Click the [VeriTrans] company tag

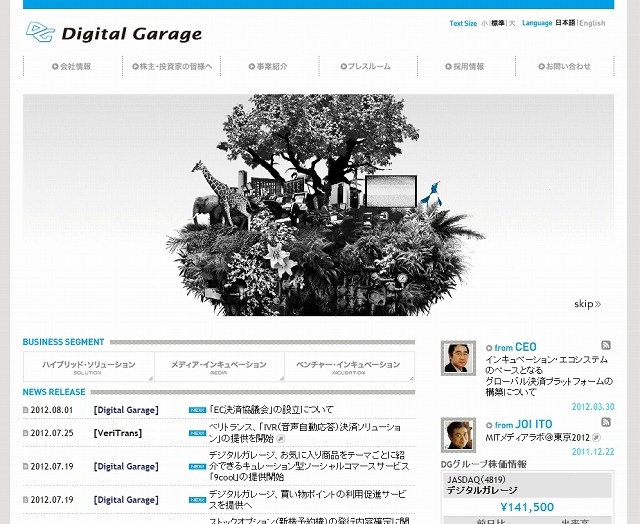click(x=118, y=433)
